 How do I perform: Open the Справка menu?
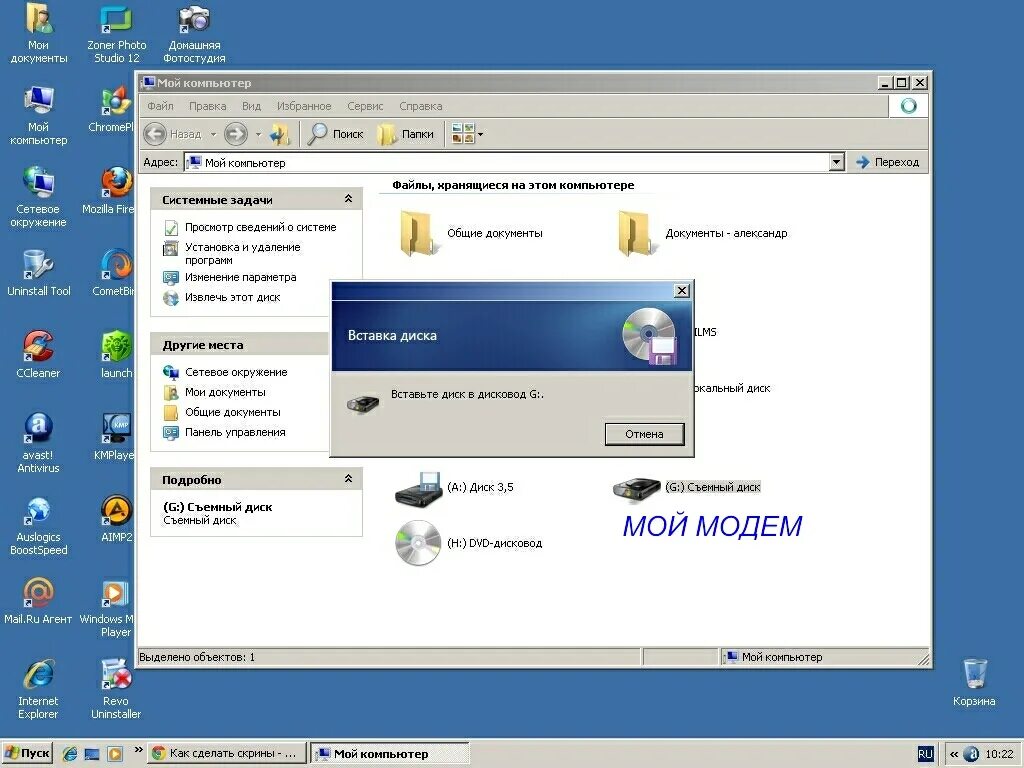coord(421,106)
